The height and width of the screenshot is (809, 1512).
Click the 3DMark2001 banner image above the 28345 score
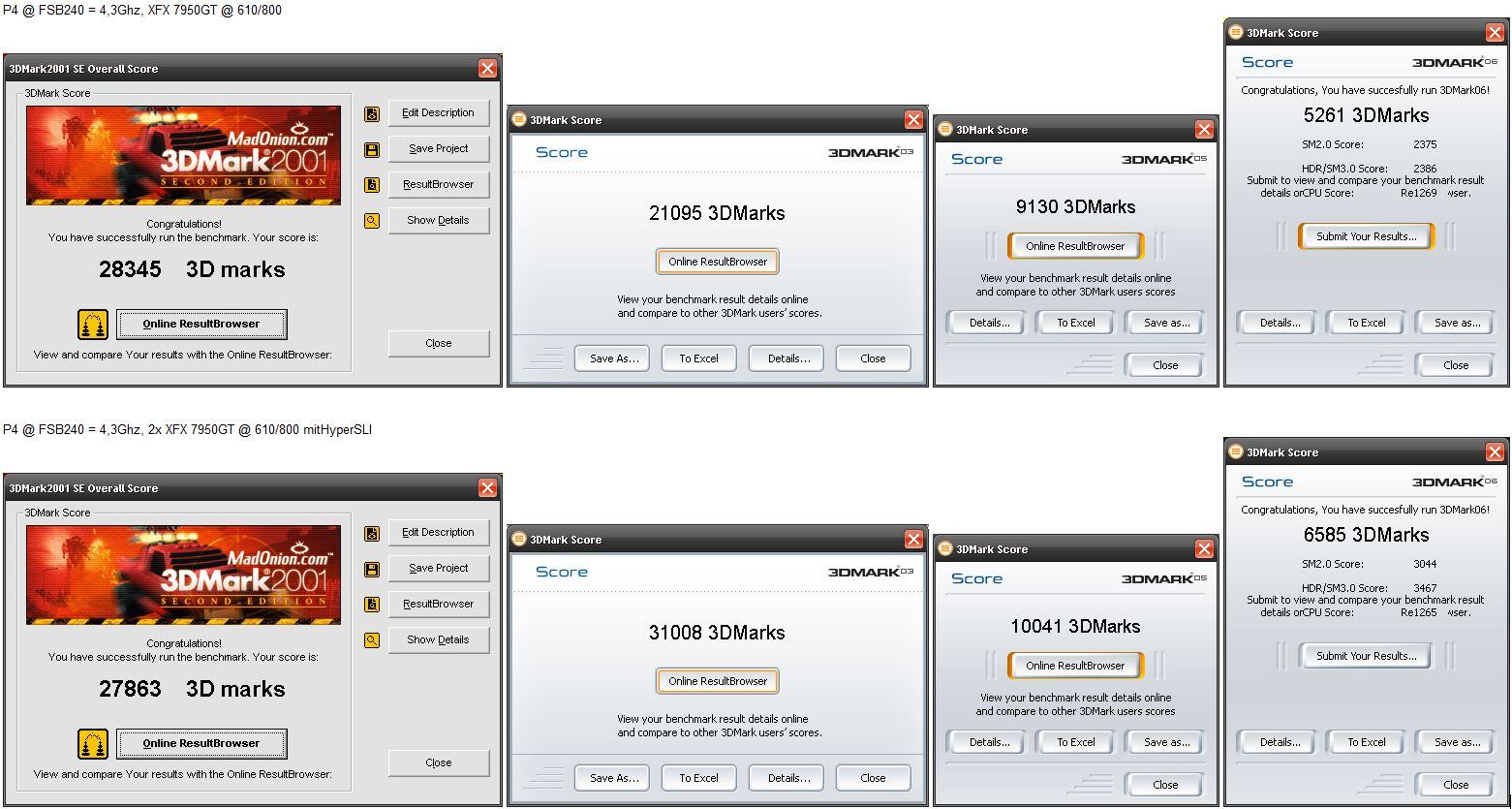[x=183, y=155]
